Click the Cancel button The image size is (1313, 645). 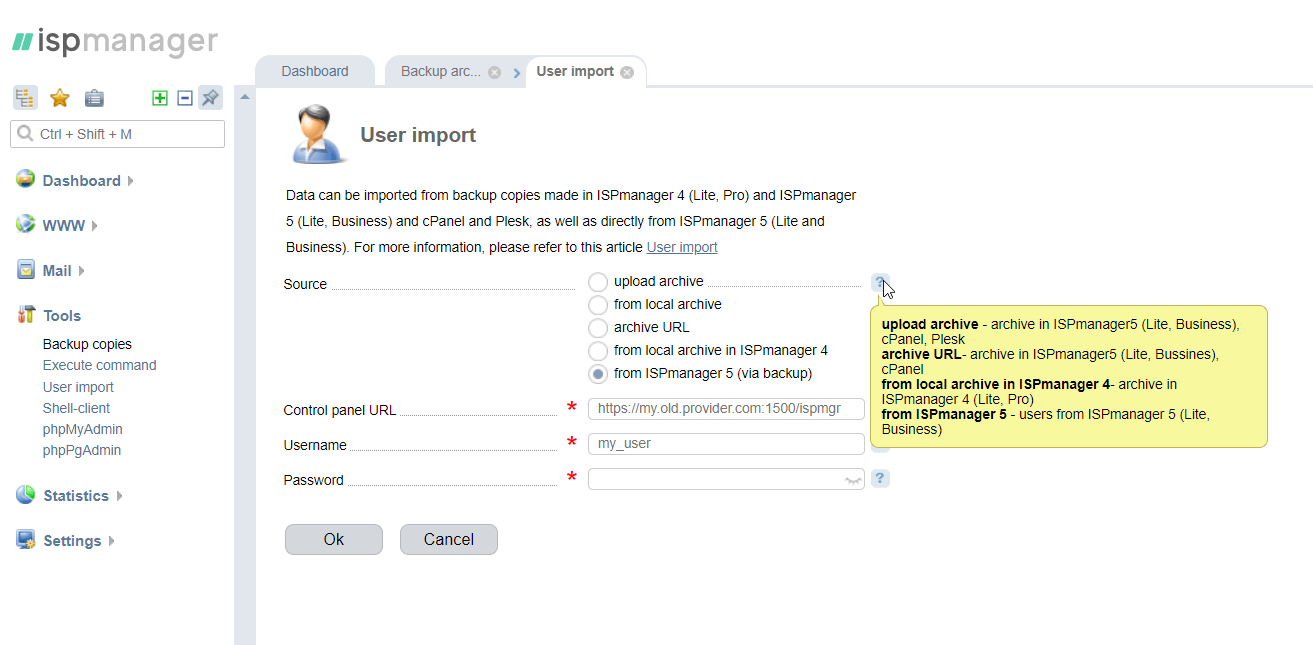[x=449, y=539]
